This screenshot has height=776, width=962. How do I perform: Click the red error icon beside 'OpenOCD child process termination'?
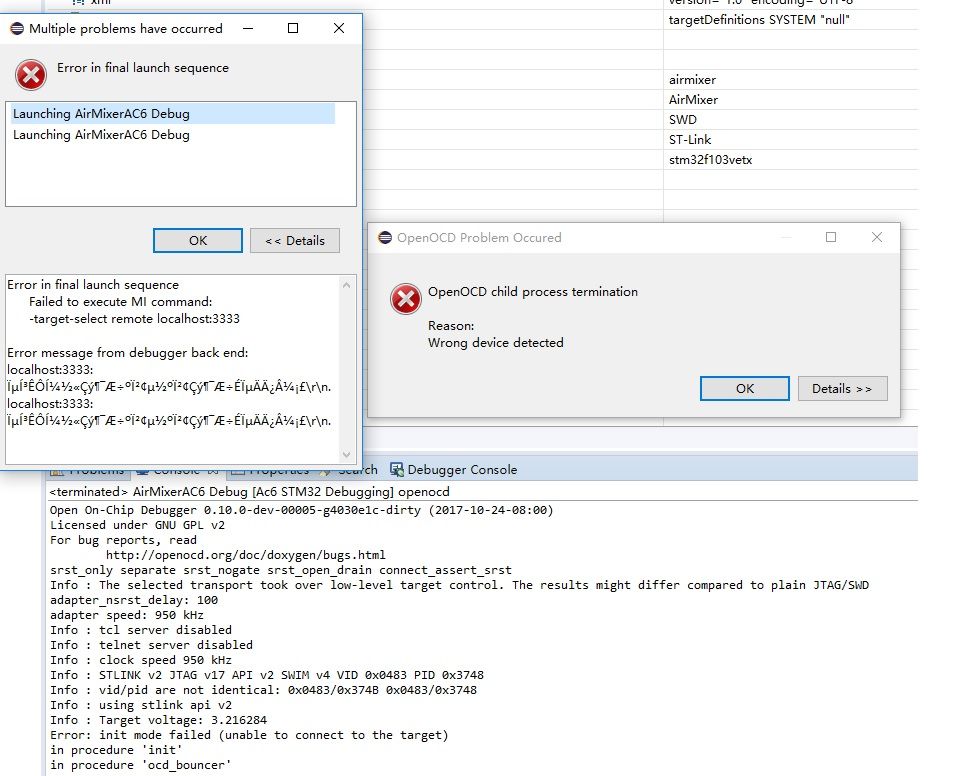406,299
